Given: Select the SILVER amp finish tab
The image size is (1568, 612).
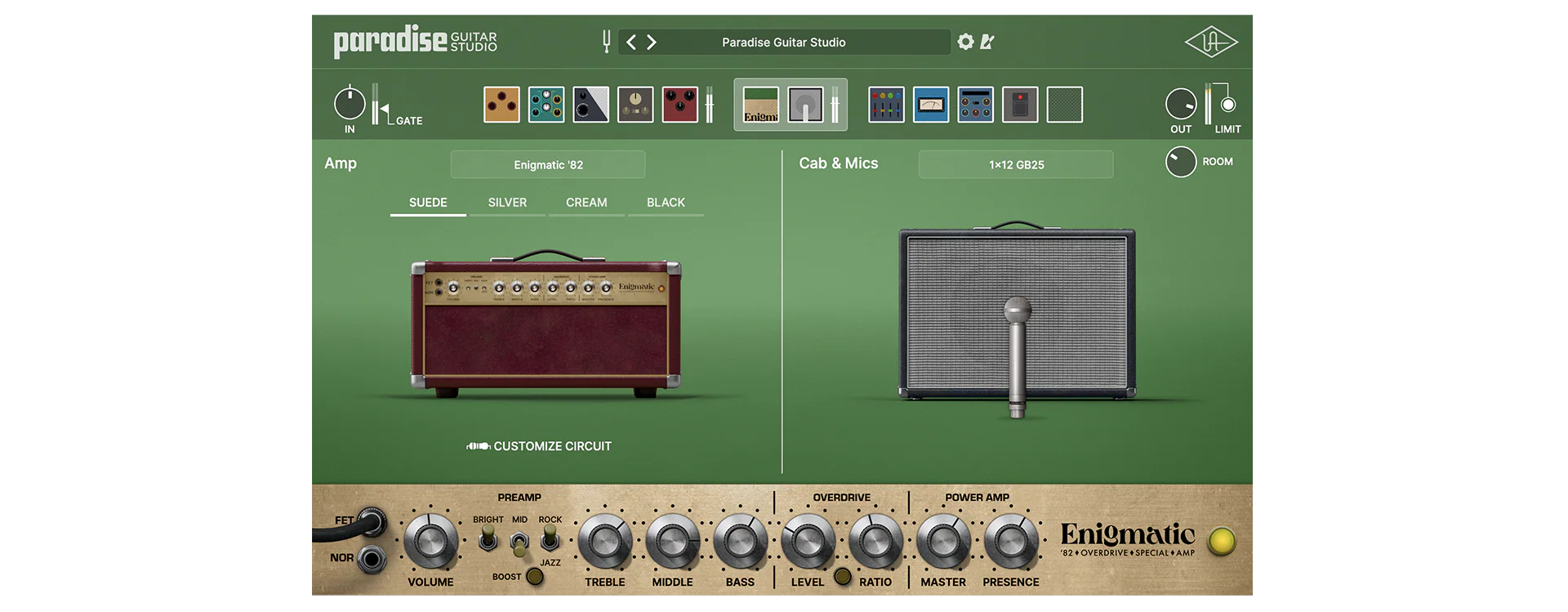Looking at the screenshot, I should tap(507, 203).
